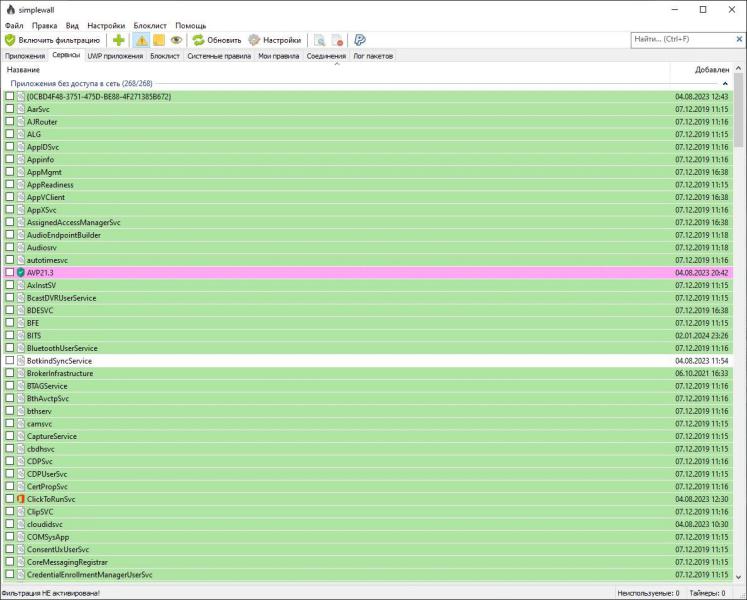Viewport: 747px width, 600px height.
Task: Switch to the Лог пакетов tab
Action: [x=373, y=56]
